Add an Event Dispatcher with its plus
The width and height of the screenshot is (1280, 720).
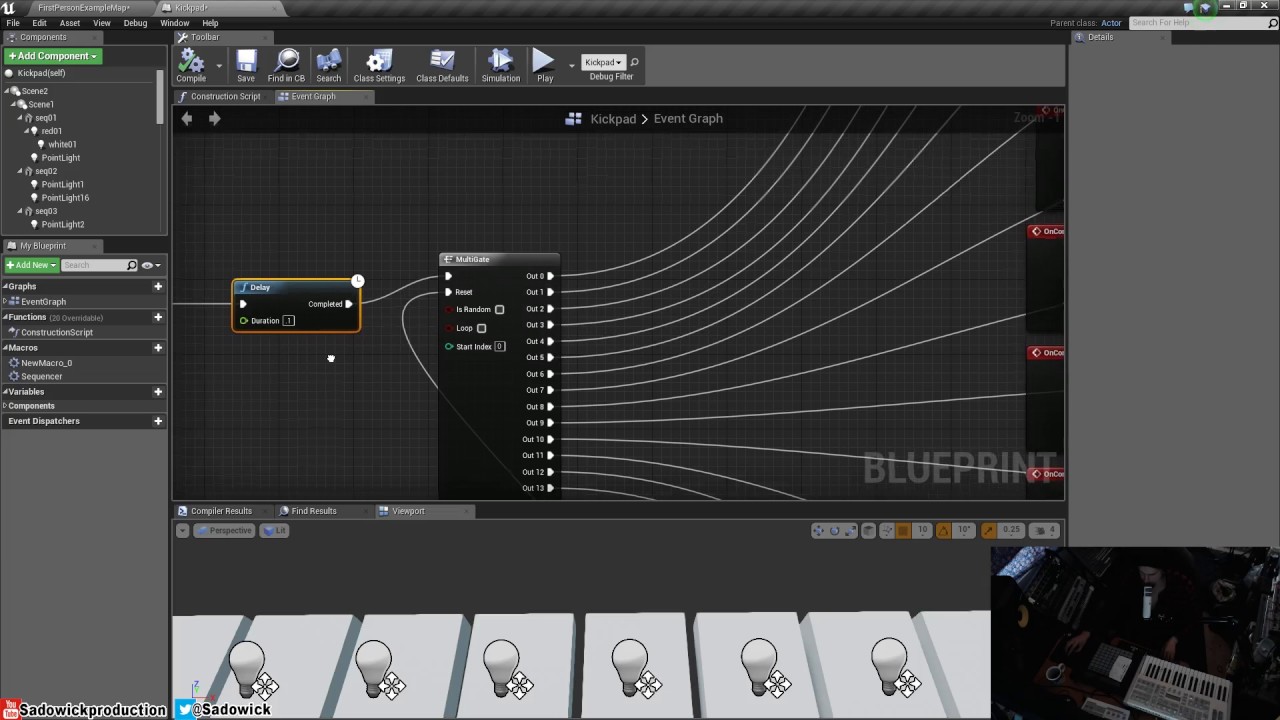157,421
